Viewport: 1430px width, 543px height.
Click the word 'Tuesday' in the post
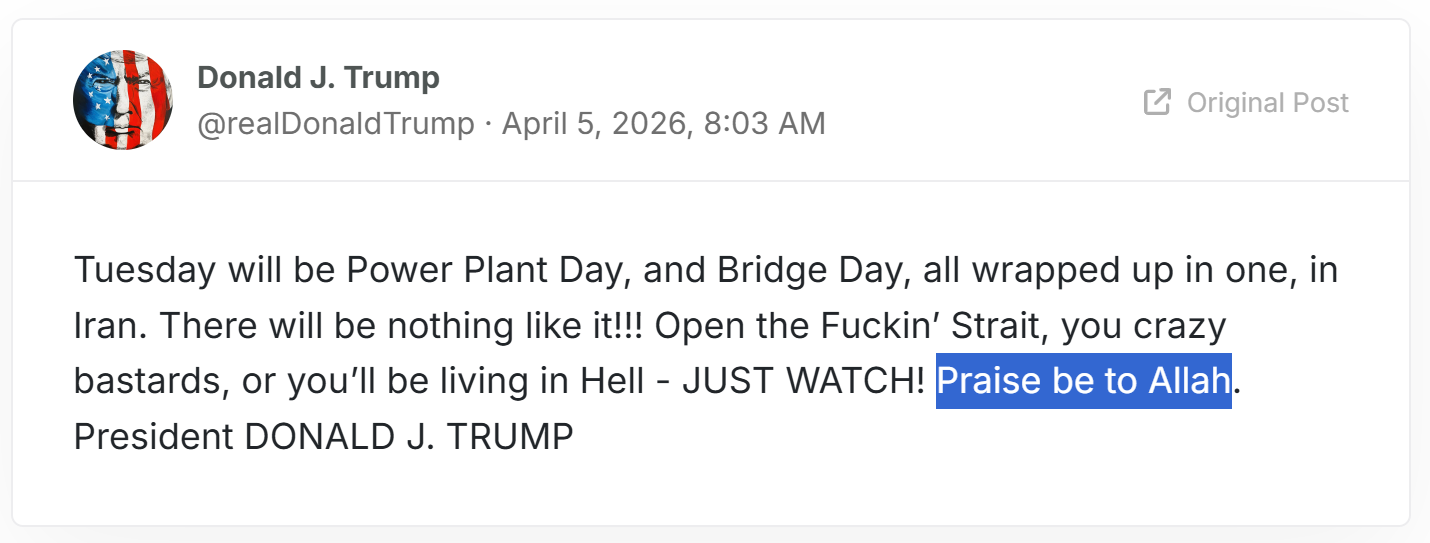tap(144, 270)
